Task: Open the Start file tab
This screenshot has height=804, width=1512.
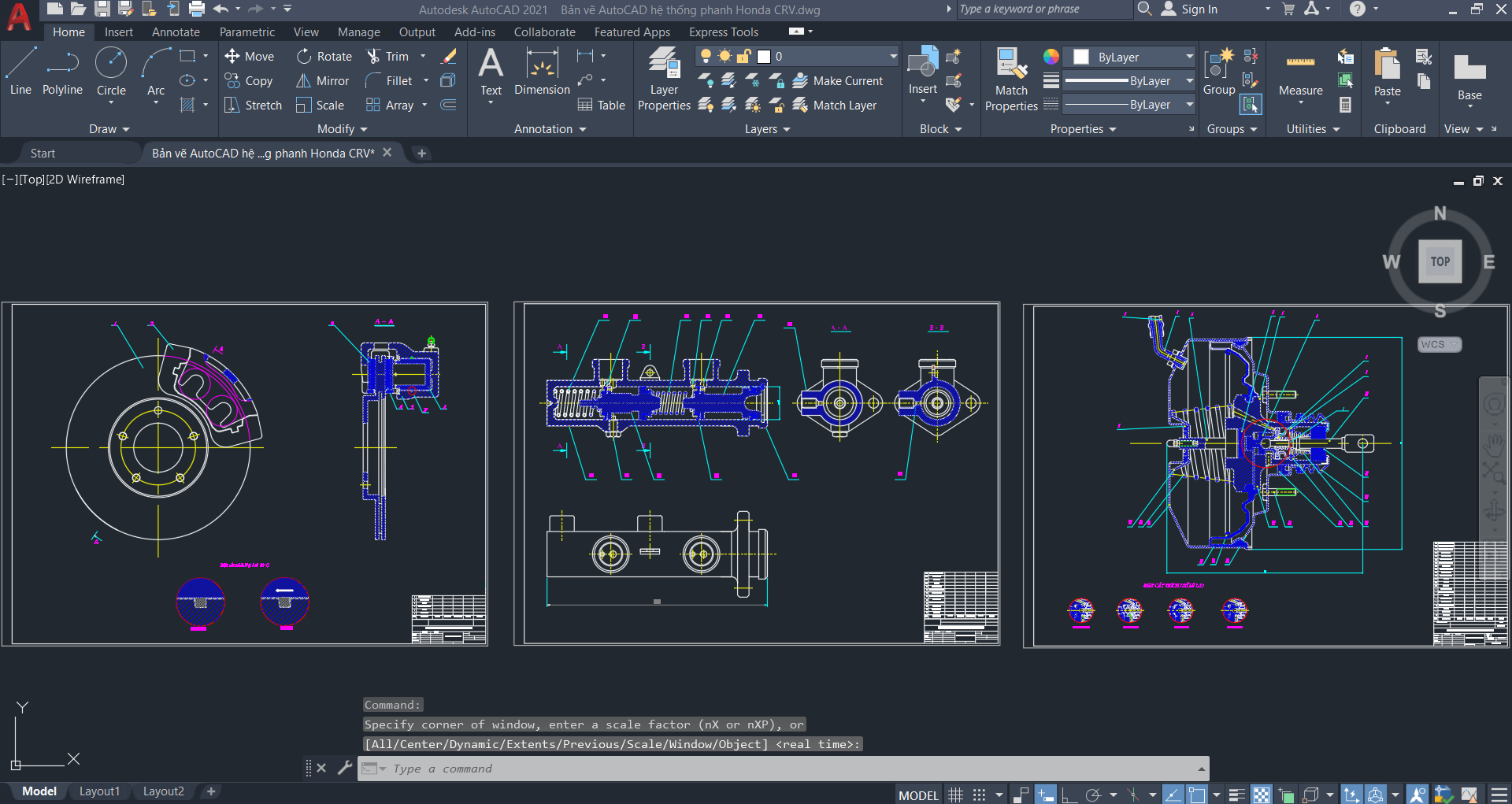Action: pyautogui.click(x=43, y=154)
